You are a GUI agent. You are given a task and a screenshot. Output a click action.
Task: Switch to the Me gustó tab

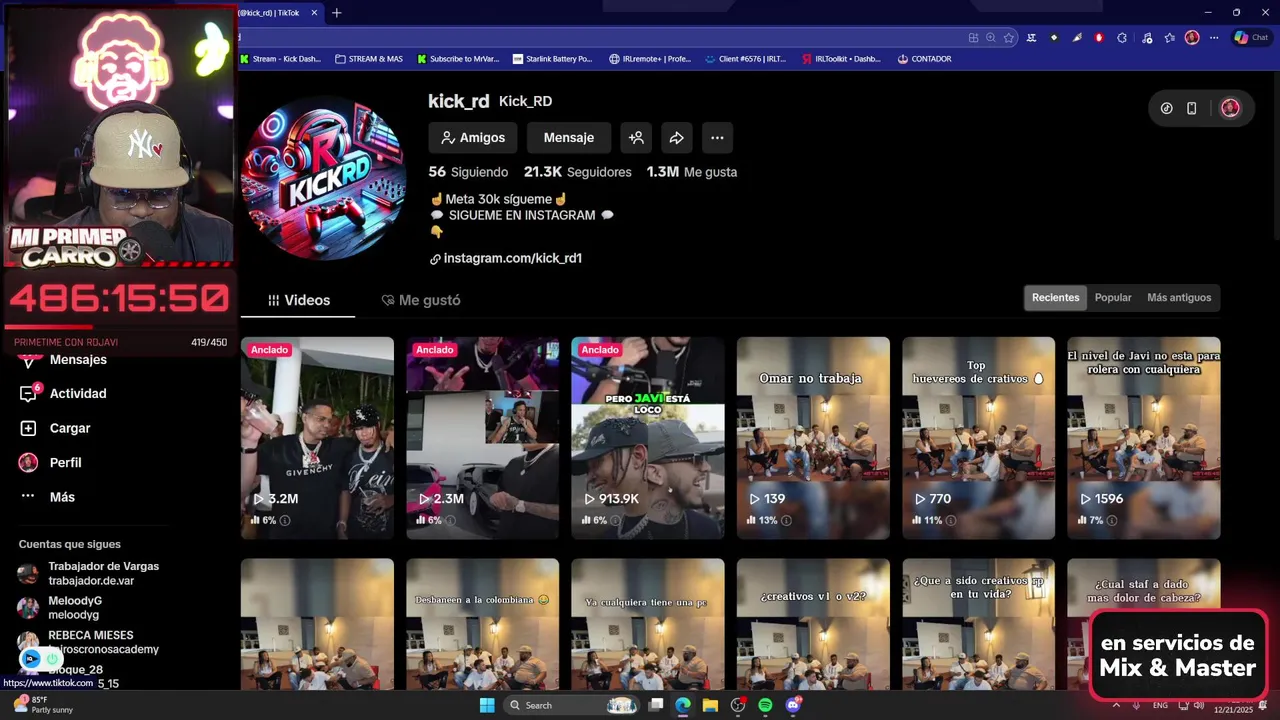click(x=421, y=300)
